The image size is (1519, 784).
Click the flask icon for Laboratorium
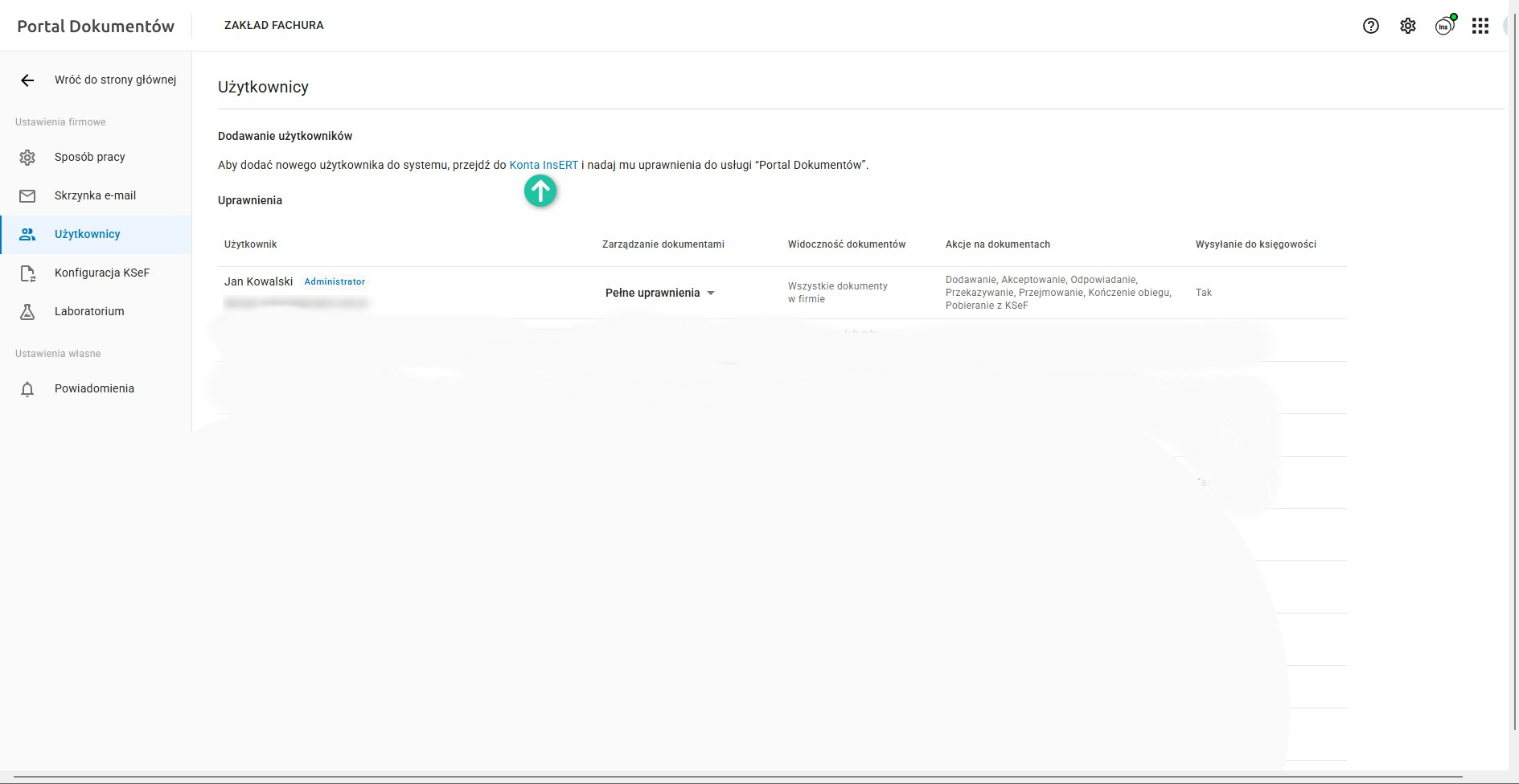tap(27, 312)
